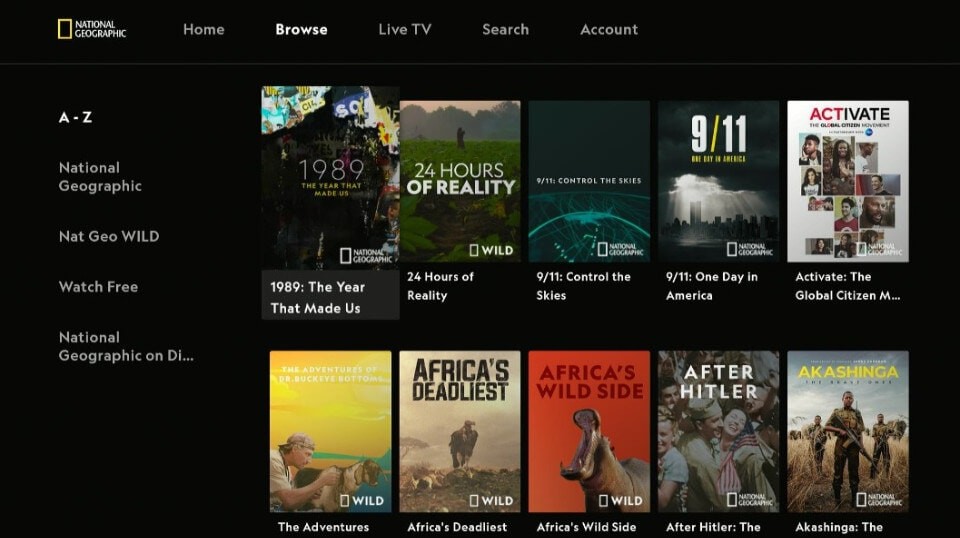Image resolution: width=960 pixels, height=538 pixels.
Task: Click the '9/11: Control the Skies' title text
Action: (x=583, y=286)
